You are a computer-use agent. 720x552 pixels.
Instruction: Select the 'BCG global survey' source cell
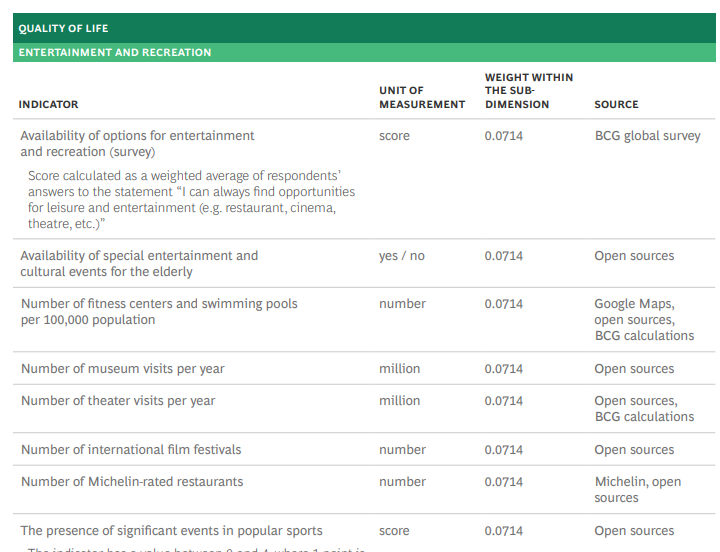pyautogui.click(x=647, y=135)
